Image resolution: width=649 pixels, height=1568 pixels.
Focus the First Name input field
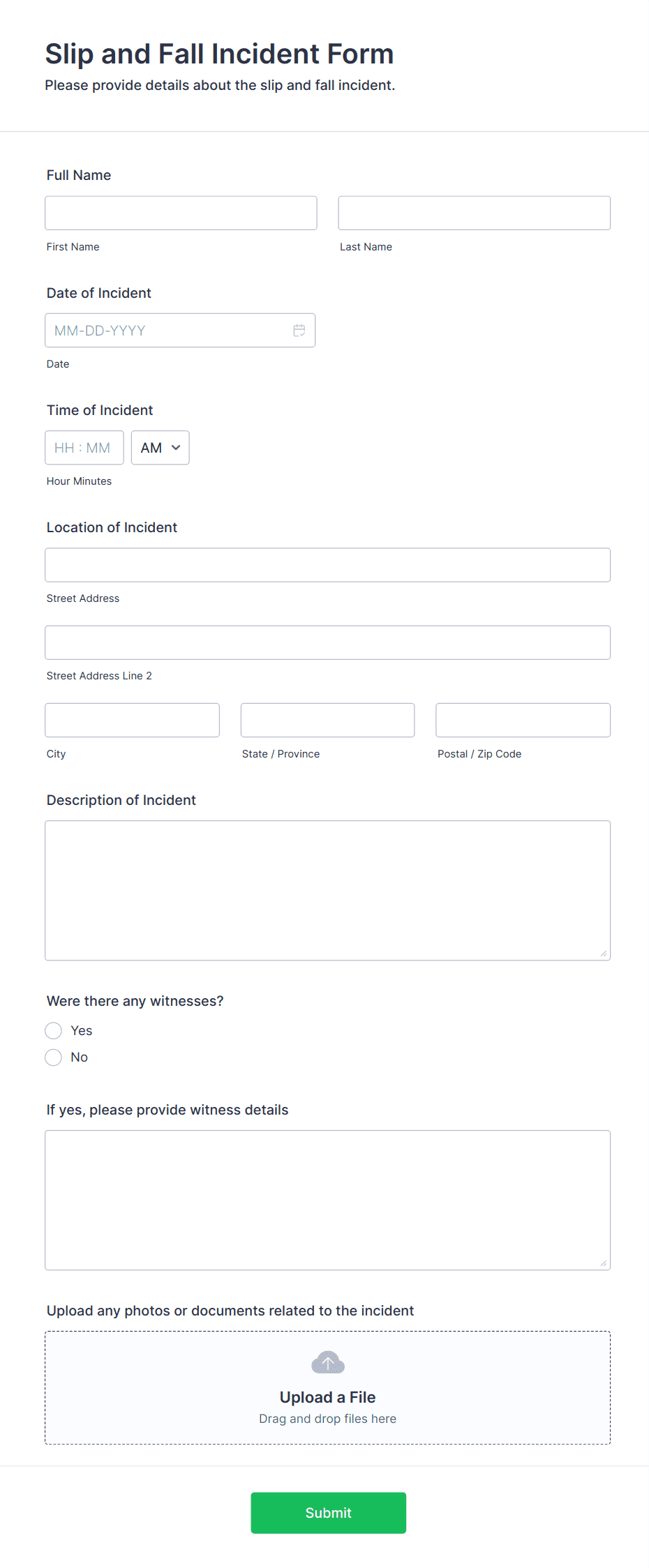click(x=181, y=213)
